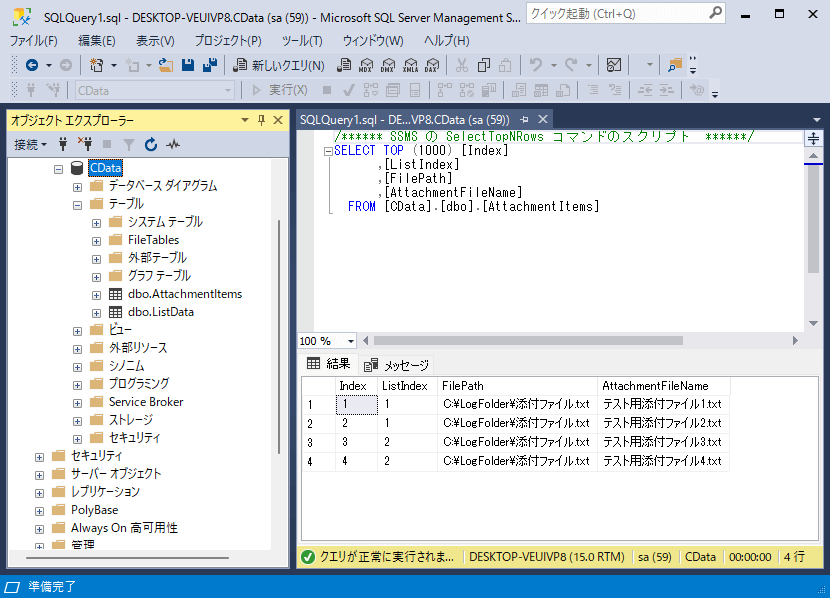Click the Open File folder icon
This screenshot has height=598, width=830.
tap(166, 65)
